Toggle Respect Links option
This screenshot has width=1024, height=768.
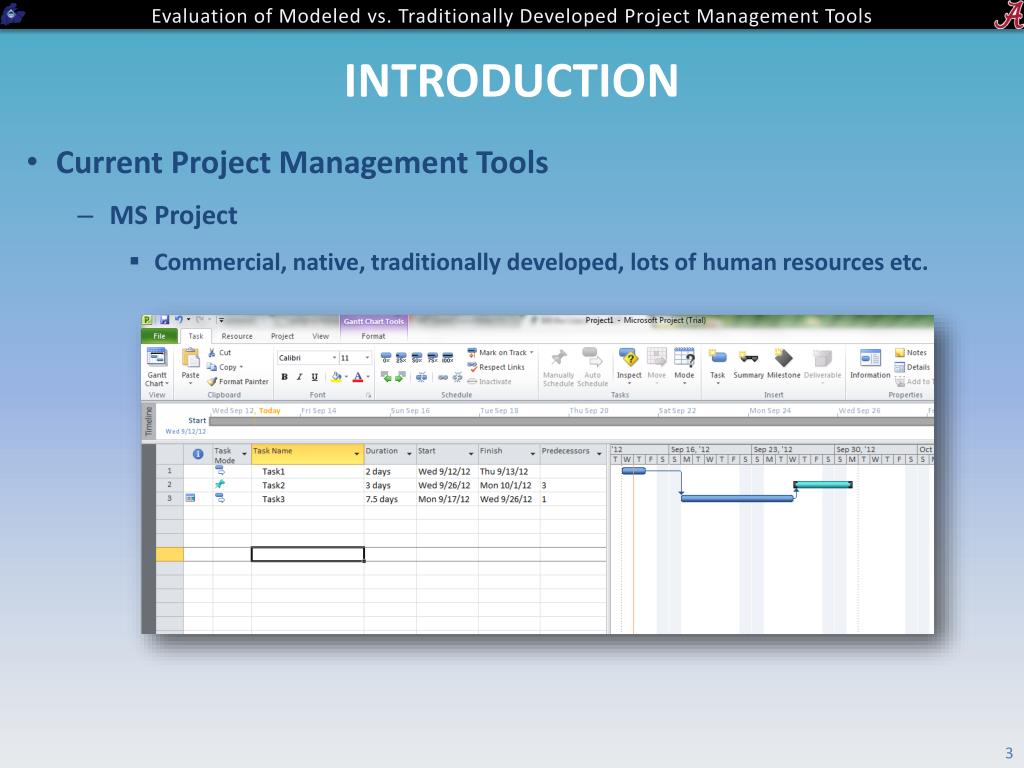point(496,367)
